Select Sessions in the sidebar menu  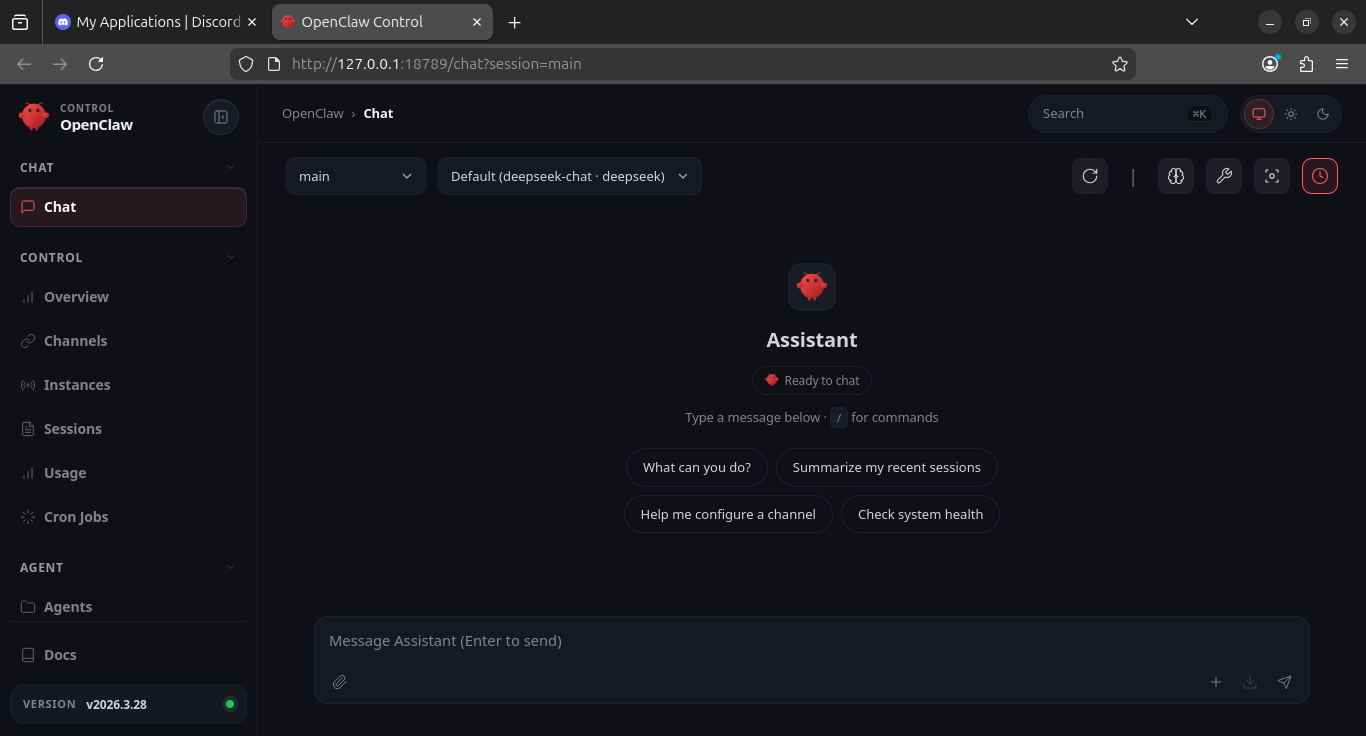(71, 428)
